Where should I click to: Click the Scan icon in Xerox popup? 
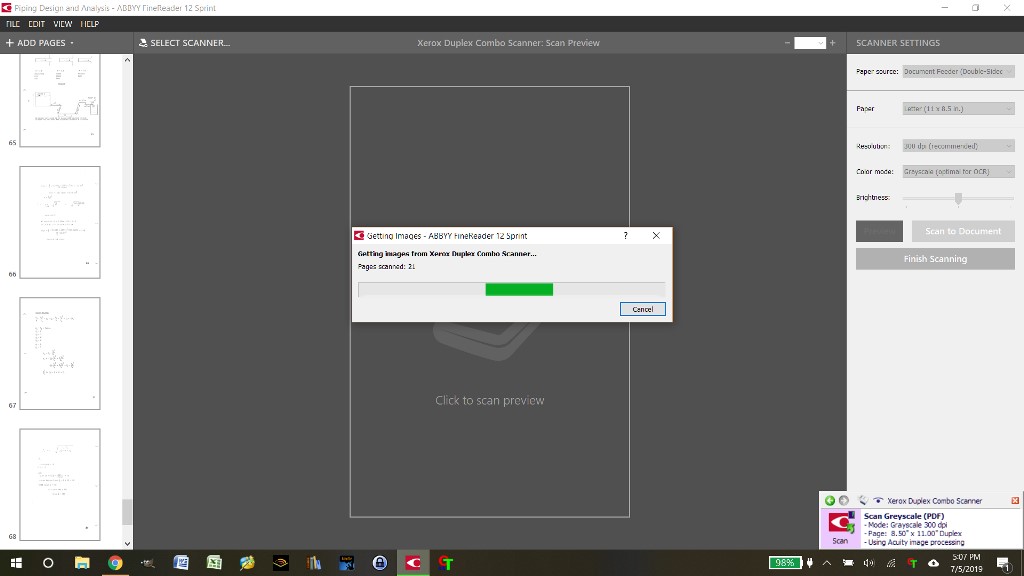840,528
